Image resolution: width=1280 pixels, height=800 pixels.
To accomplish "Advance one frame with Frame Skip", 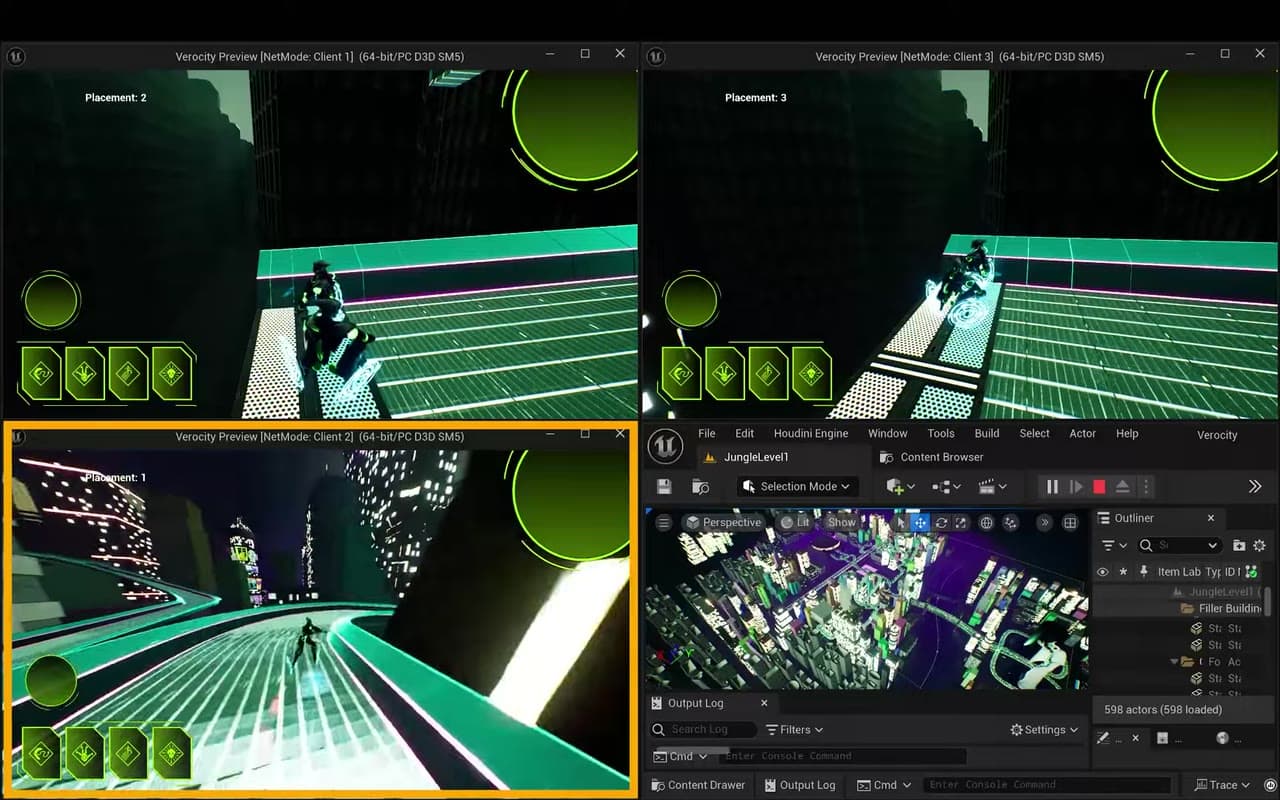I will (1076, 487).
